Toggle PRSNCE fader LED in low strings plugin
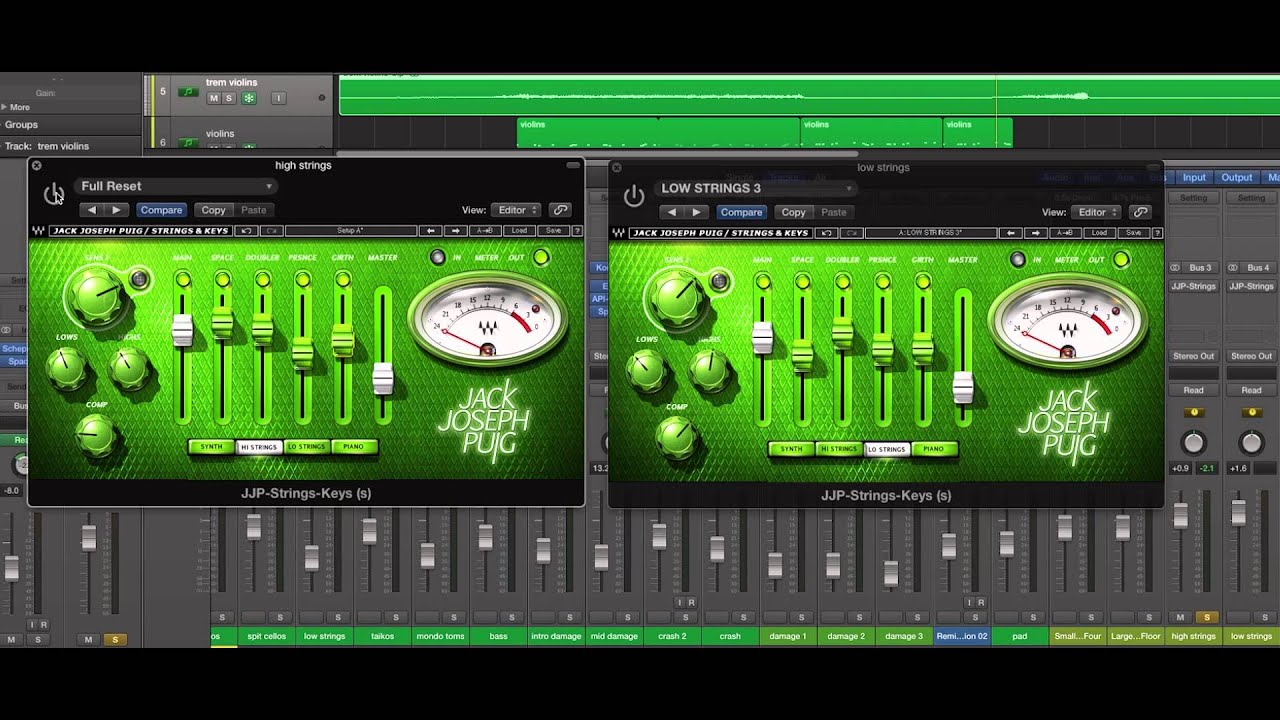Image resolution: width=1280 pixels, height=720 pixels. (x=882, y=282)
